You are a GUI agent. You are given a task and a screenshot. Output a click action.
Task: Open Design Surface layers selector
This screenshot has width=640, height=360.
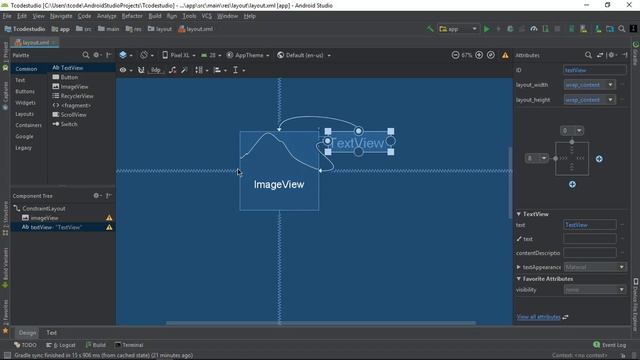click(x=125, y=55)
